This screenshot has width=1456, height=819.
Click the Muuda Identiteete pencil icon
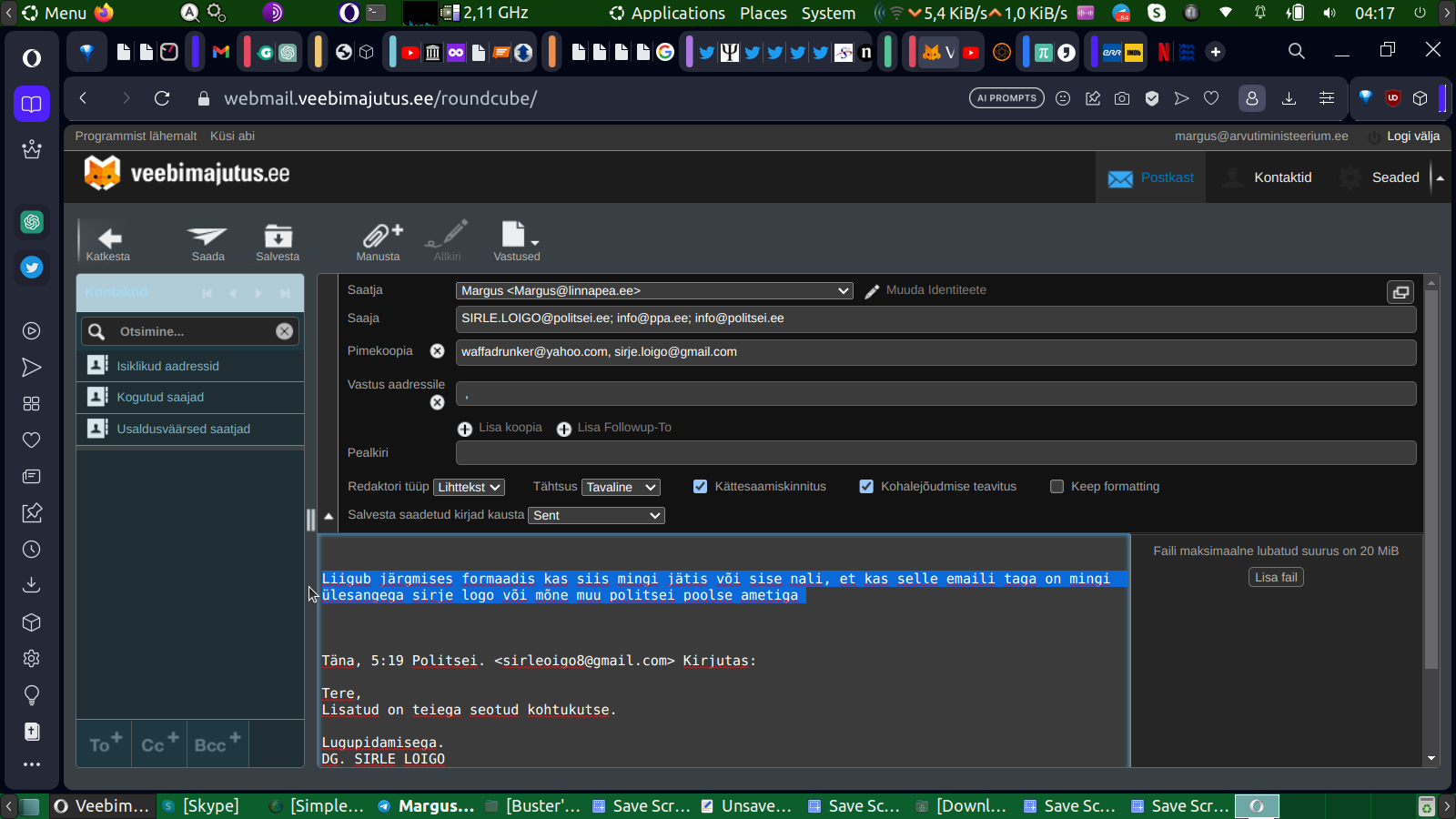[x=872, y=291]
